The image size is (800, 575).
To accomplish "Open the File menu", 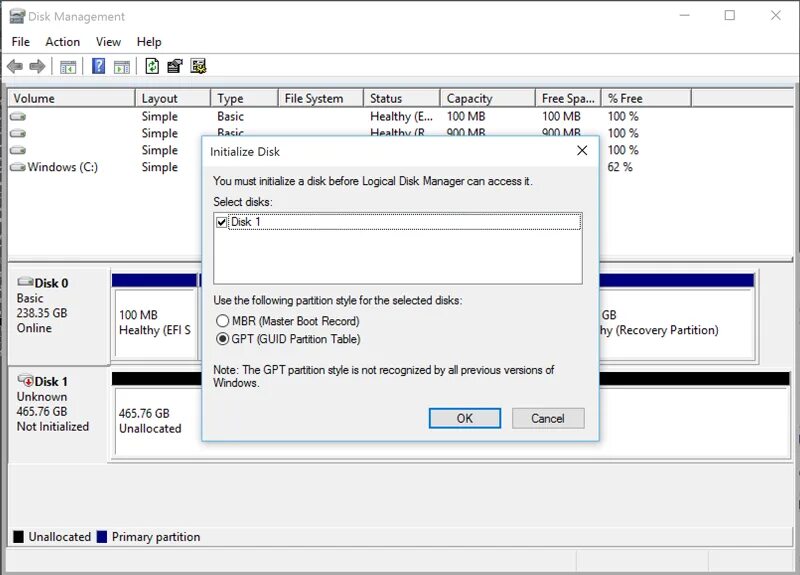I will 21,42.
